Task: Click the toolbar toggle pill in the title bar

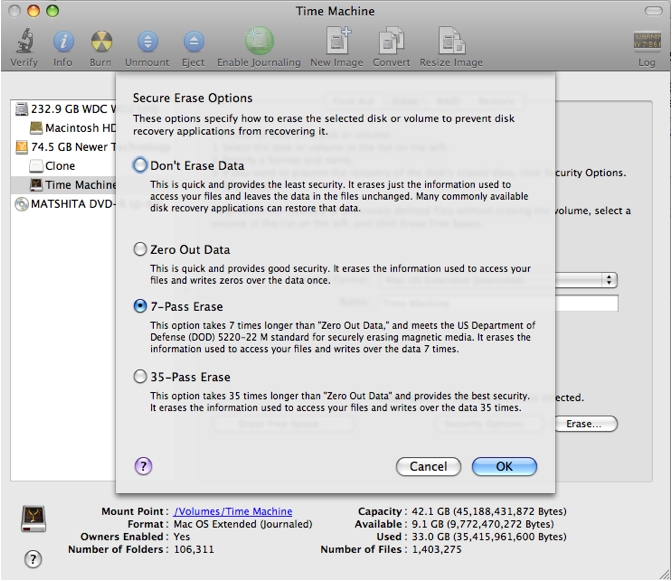Action: [x=653, y=11]
